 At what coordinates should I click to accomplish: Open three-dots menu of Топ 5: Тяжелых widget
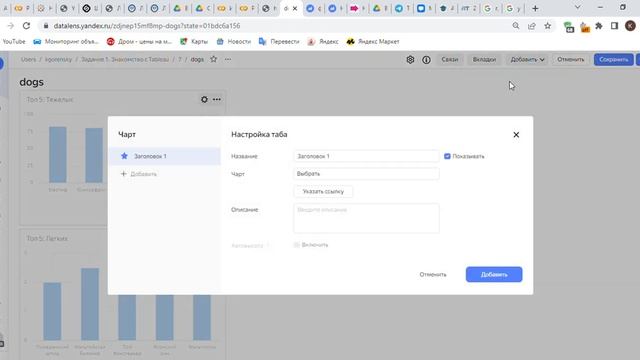(217, 99)
